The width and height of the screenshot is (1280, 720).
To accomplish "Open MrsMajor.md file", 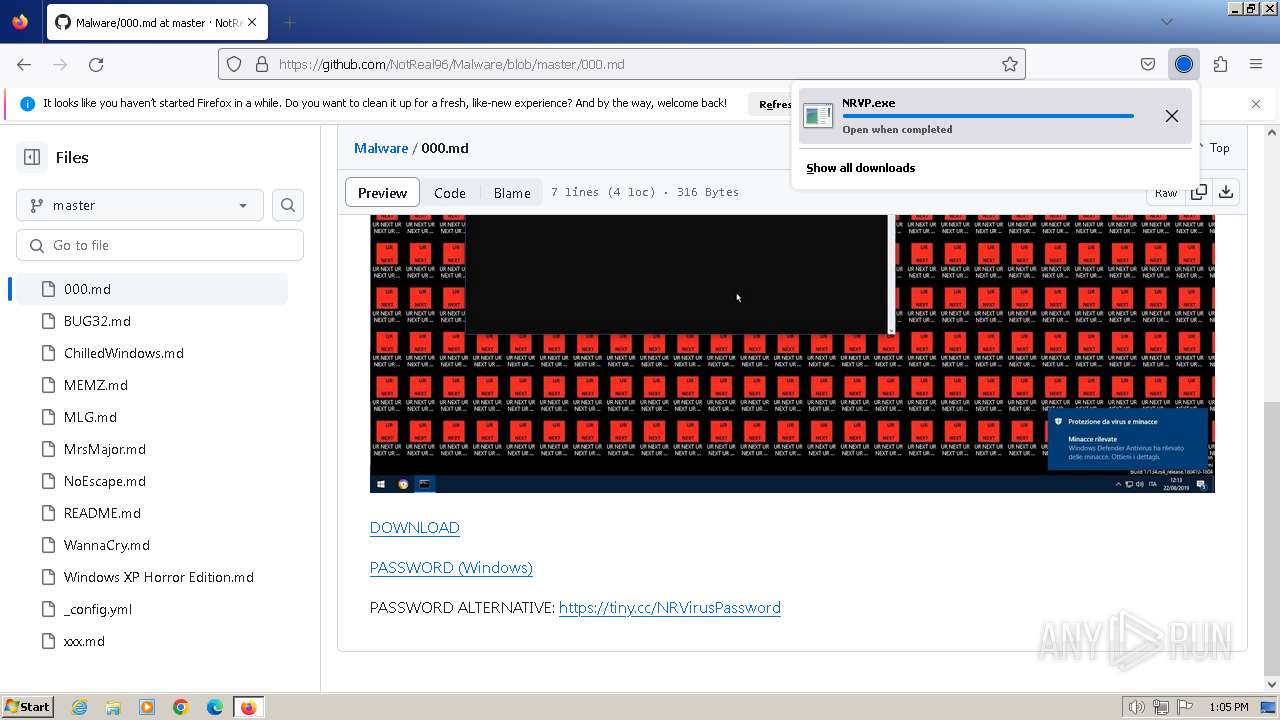I will pyautogui.click(x=105, y=449).
